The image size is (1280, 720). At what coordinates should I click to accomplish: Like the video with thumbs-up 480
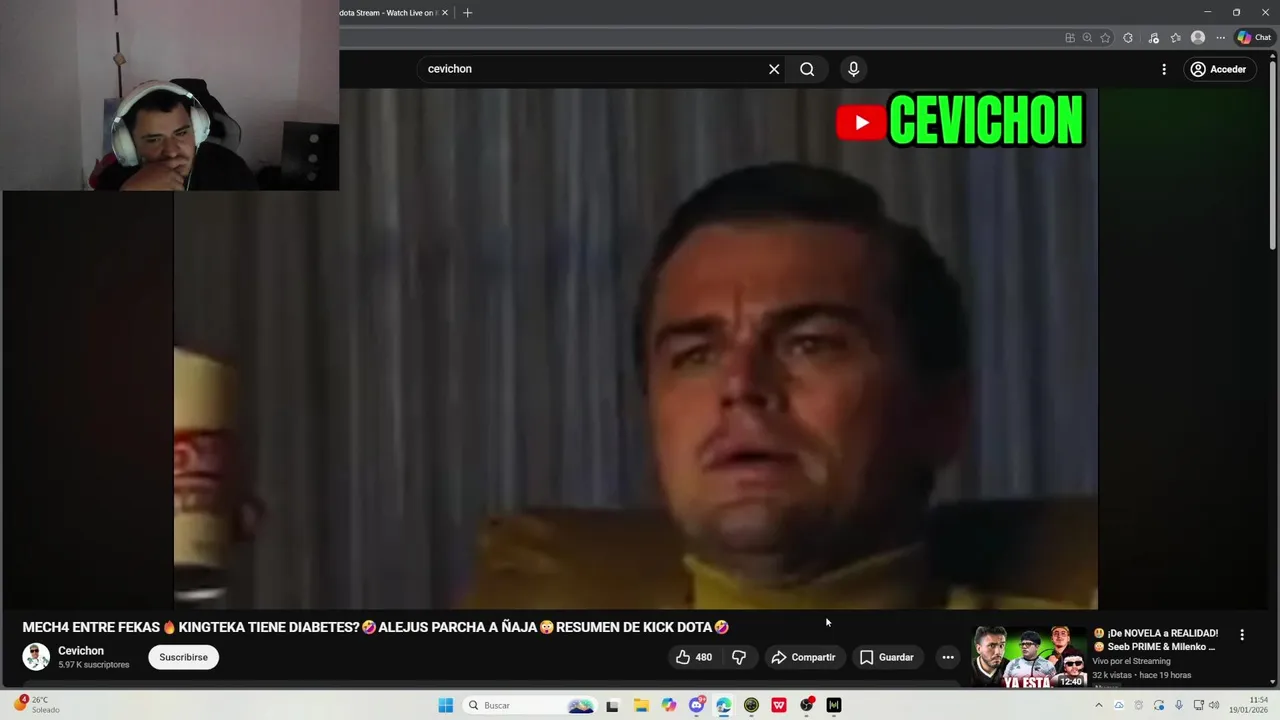point(694,657)
